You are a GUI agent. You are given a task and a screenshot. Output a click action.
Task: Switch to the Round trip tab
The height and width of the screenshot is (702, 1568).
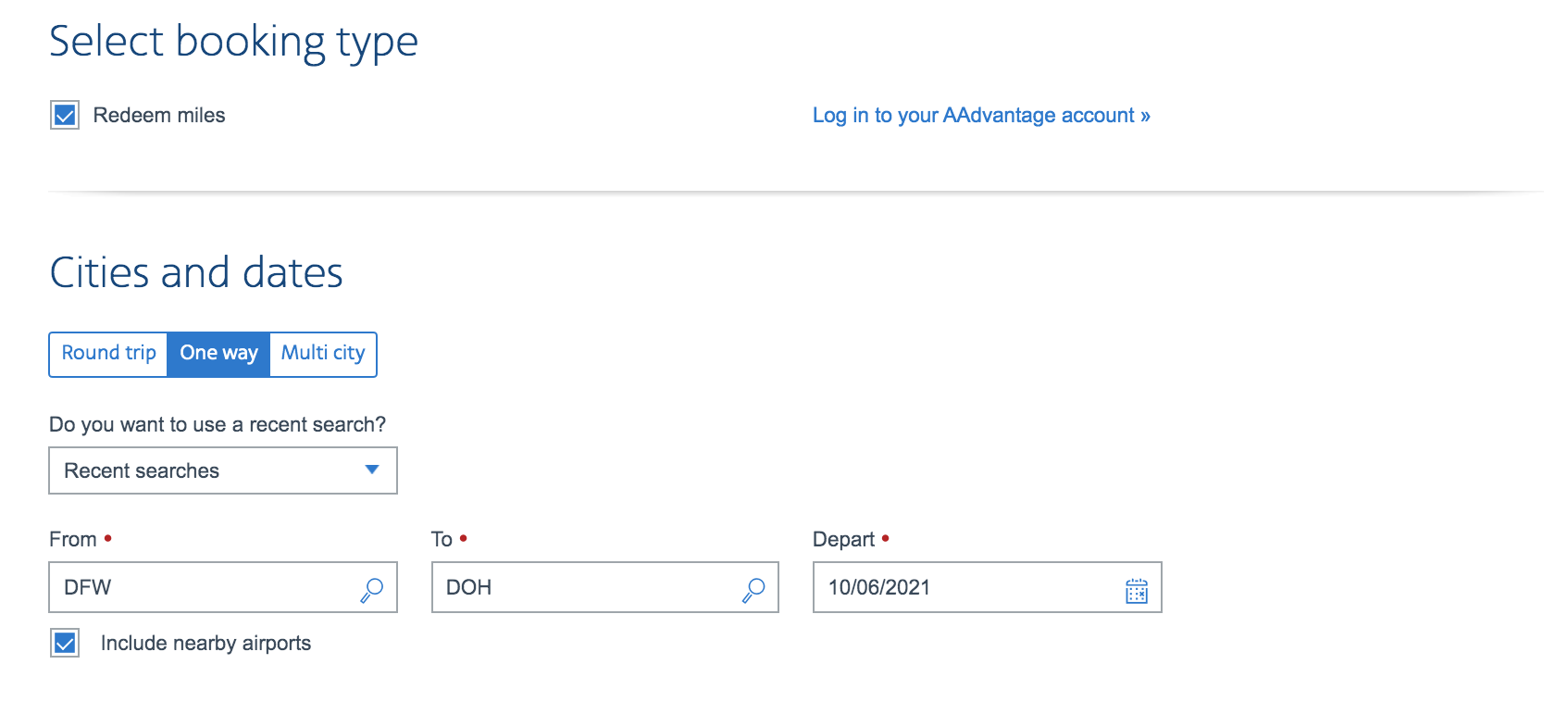tap(108, 354)
